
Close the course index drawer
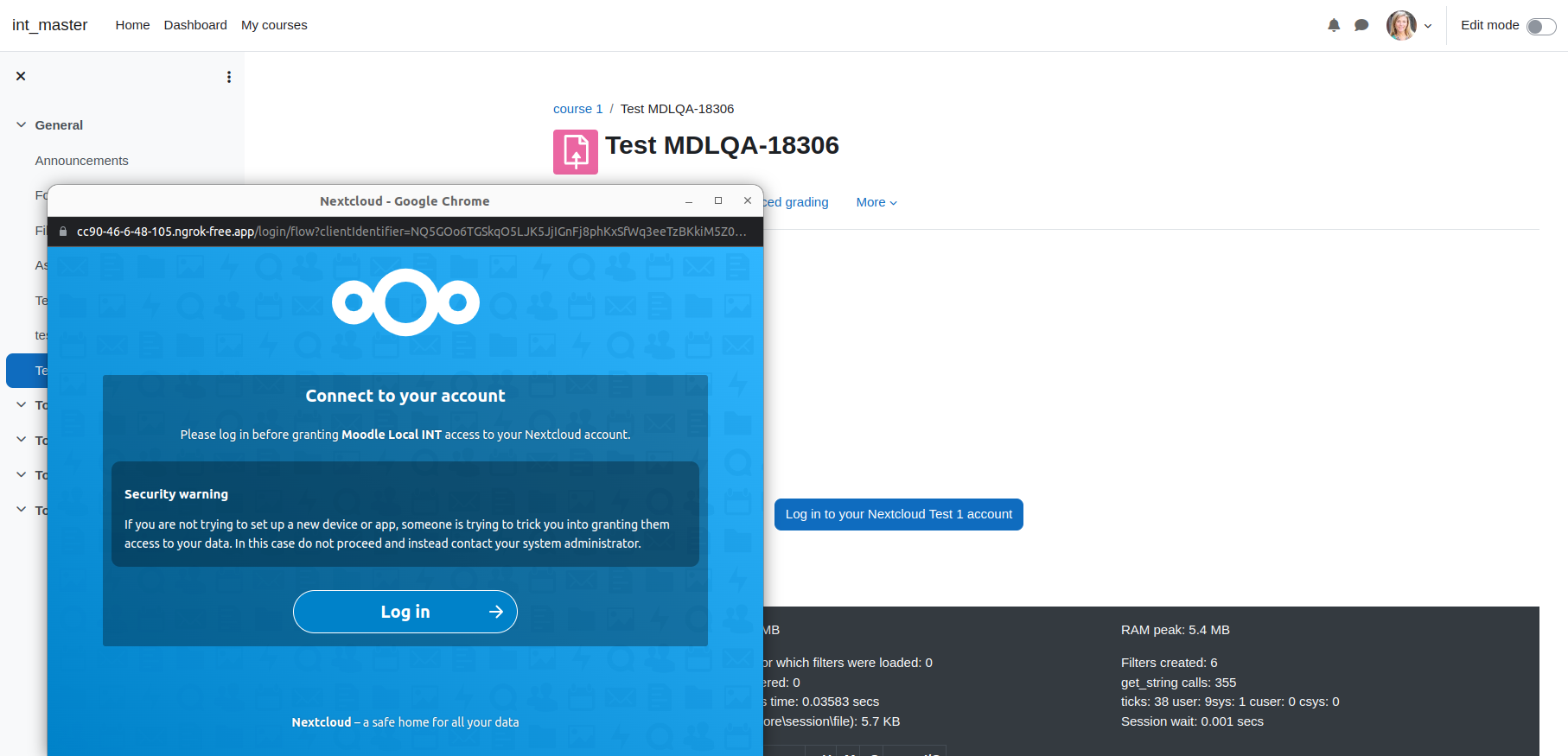pos(21,76)
